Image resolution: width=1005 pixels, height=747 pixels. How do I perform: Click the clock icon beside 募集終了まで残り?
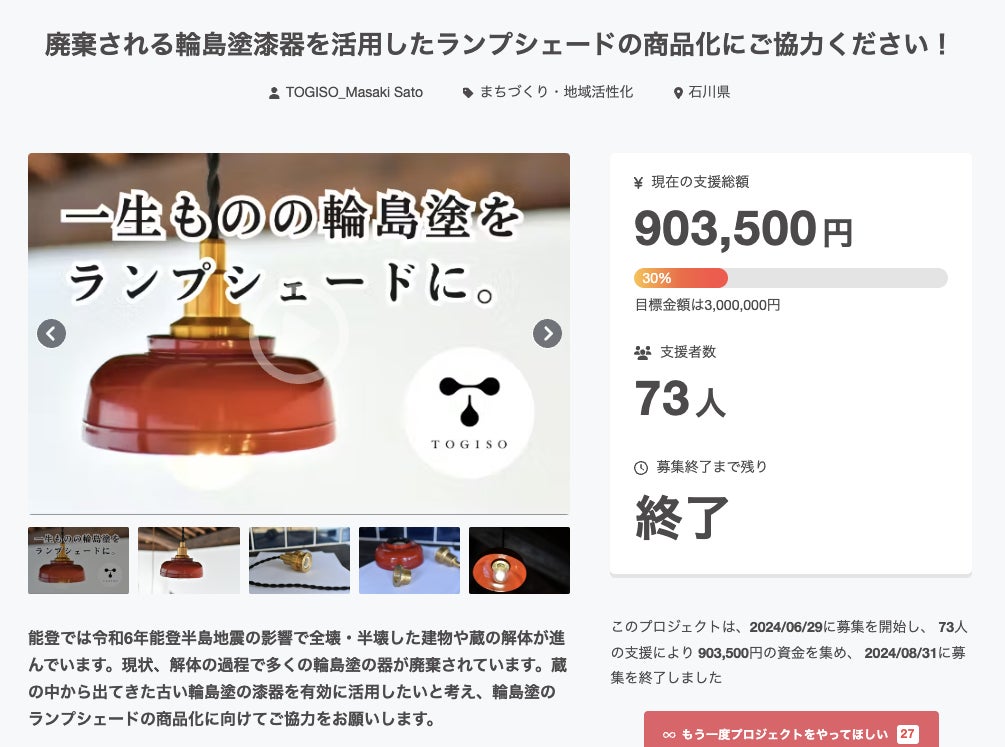pos(640,468)
